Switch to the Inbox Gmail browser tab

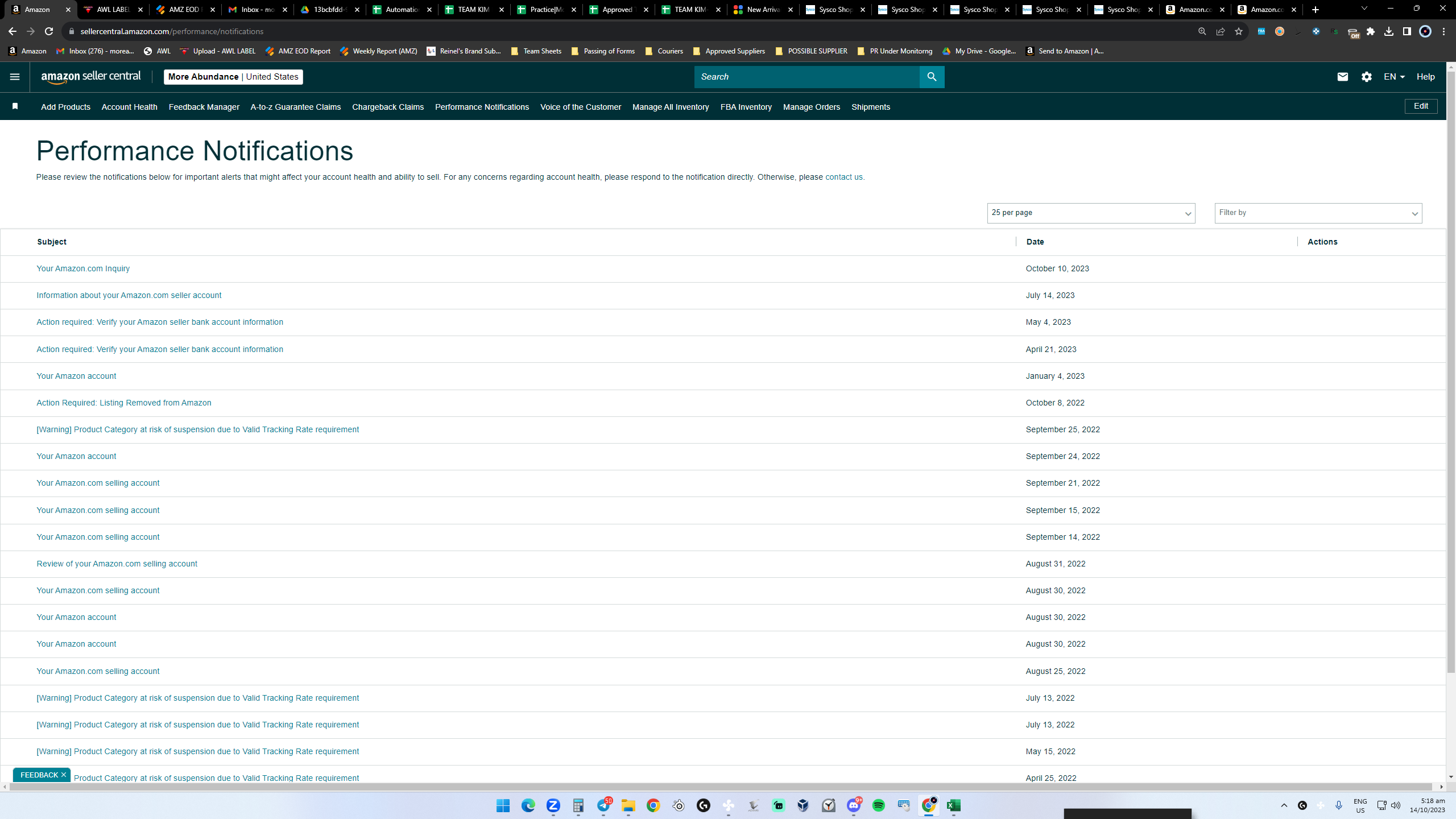(258, 10)
